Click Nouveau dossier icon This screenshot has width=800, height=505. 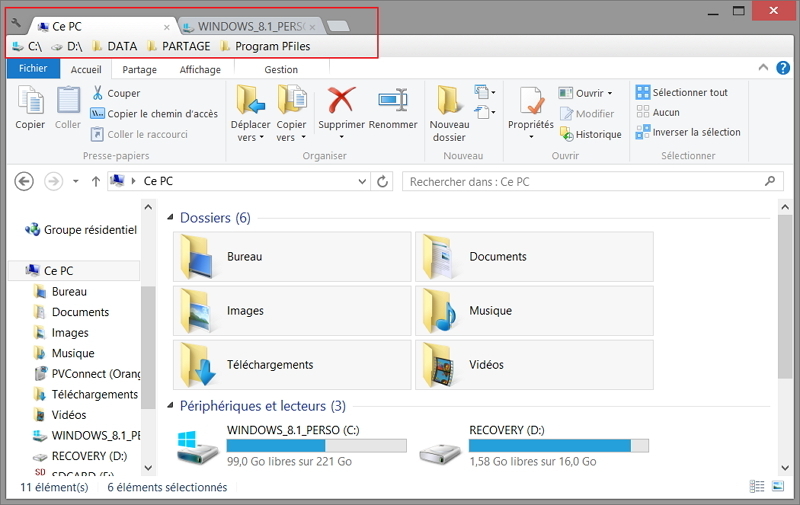coord(449,100)
